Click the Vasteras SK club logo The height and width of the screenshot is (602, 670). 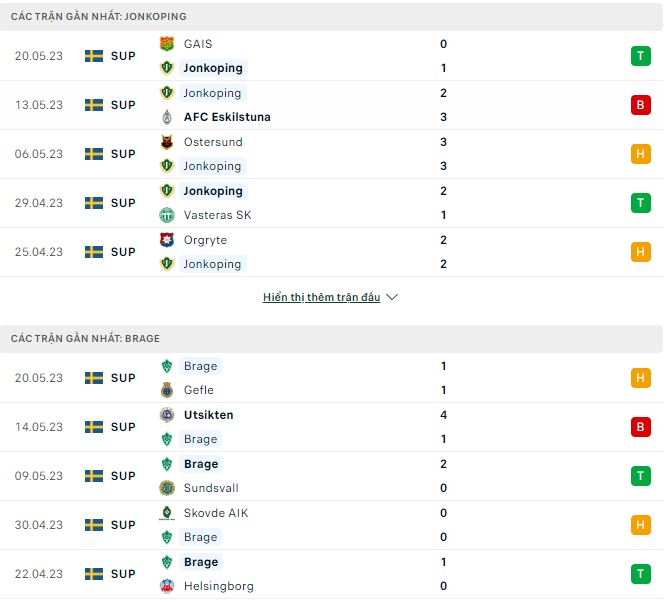(x=167, y=215)
